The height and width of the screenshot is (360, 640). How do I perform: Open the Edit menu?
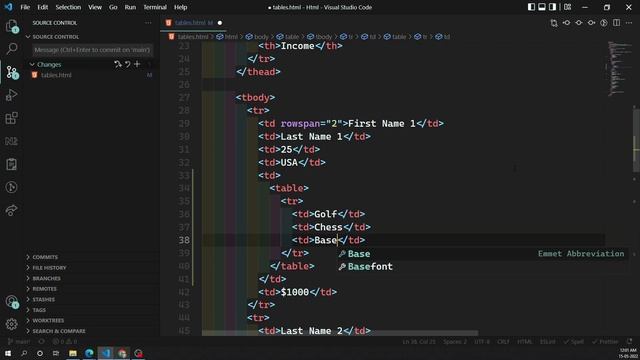pyautogui.click(x=42, y=7)
